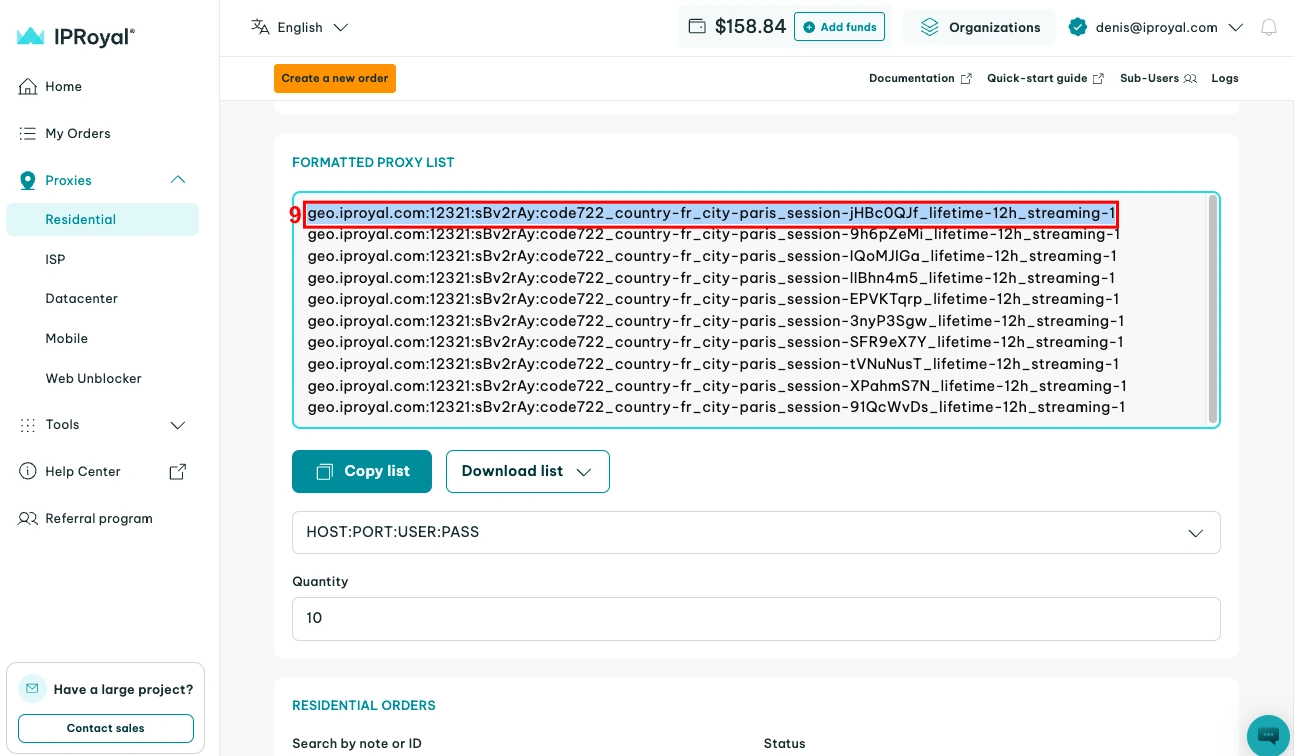Open the Quick-start guide link
Viewport: 1294px width, 756px height.
(x=1045, y=79)
